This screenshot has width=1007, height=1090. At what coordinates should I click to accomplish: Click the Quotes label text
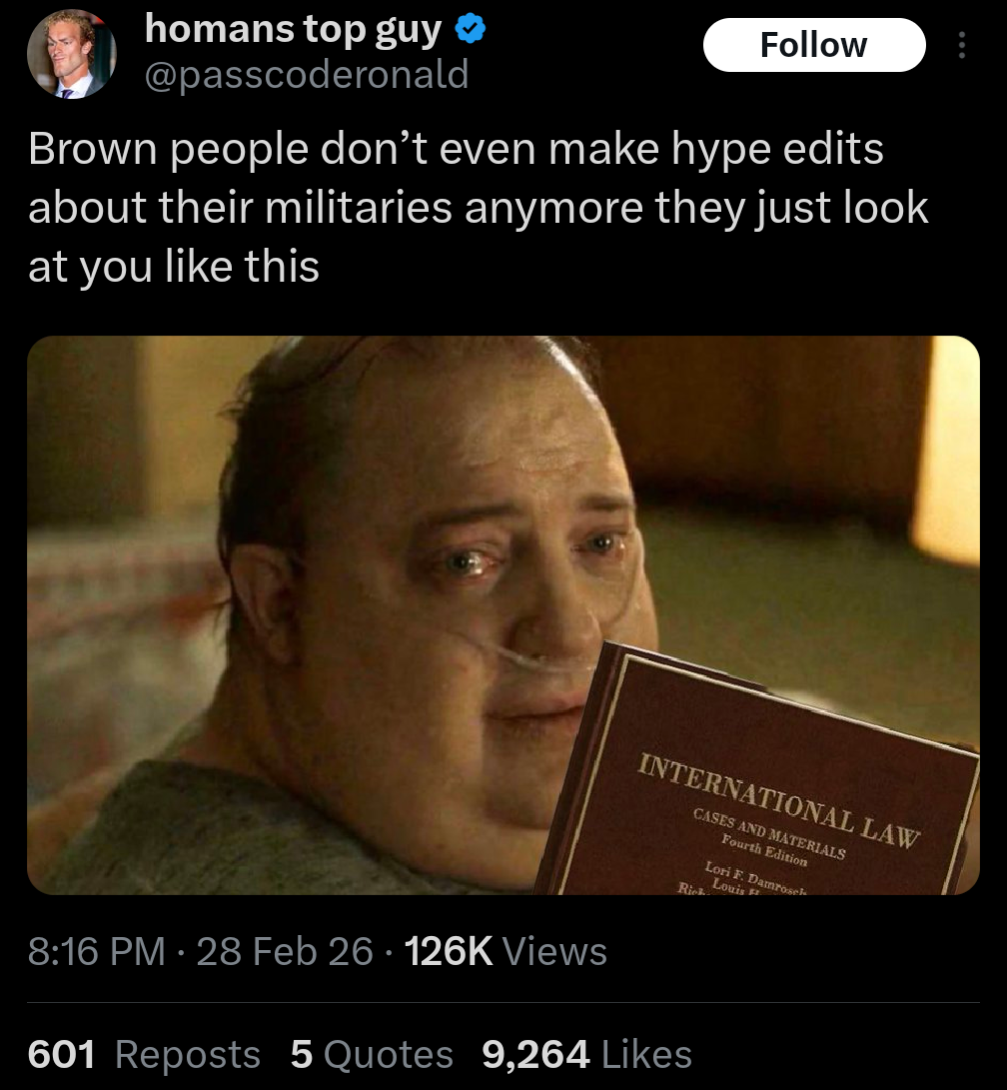point(388,1054)
